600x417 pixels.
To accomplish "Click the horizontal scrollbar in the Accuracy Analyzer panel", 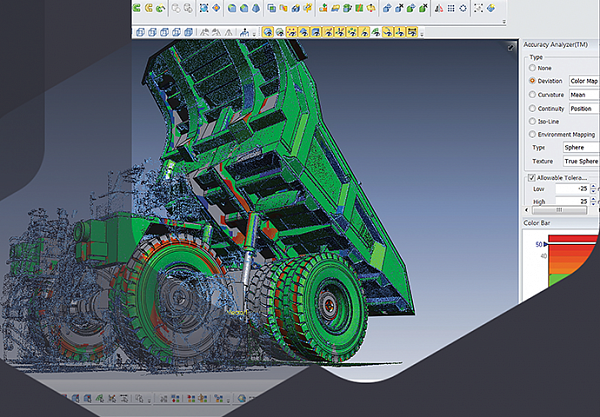I will click(x=560, y=212).
